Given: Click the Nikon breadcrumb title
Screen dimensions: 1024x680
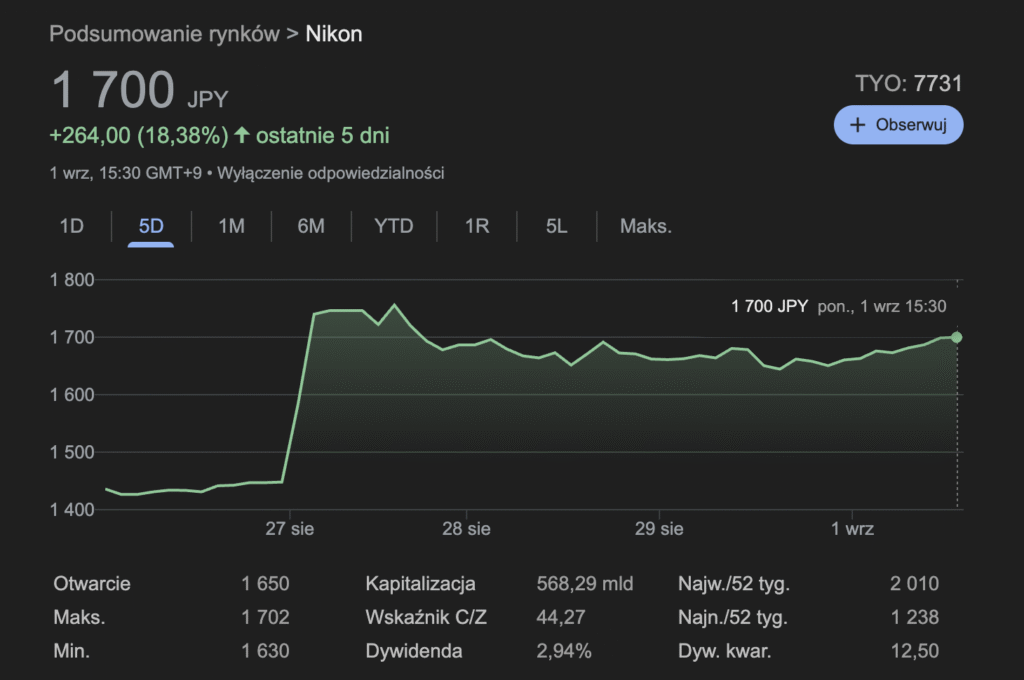Looking at the screenshot, I should [x=334, y=34].
